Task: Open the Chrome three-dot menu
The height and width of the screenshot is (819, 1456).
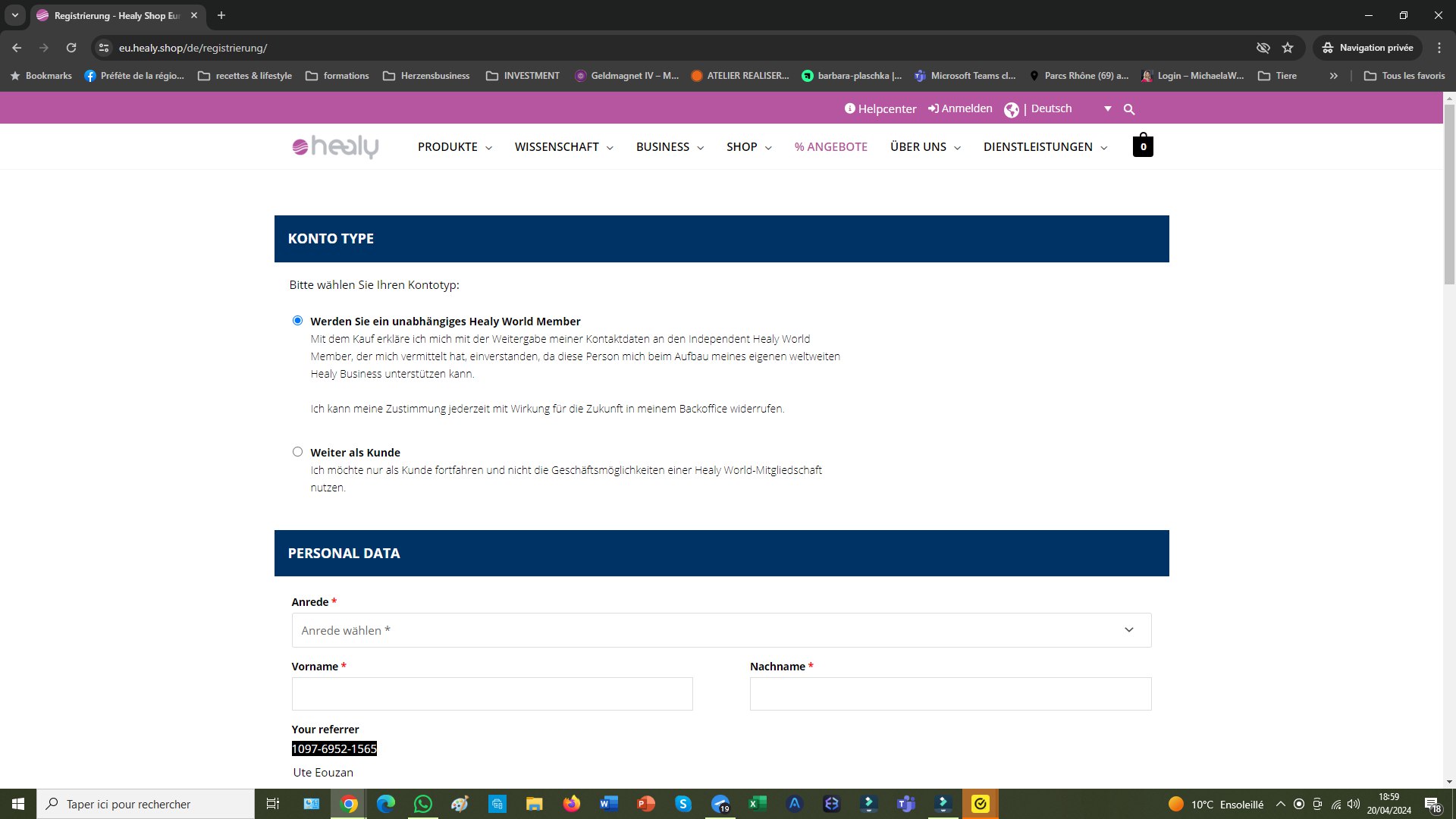Action: point(1439,48)
